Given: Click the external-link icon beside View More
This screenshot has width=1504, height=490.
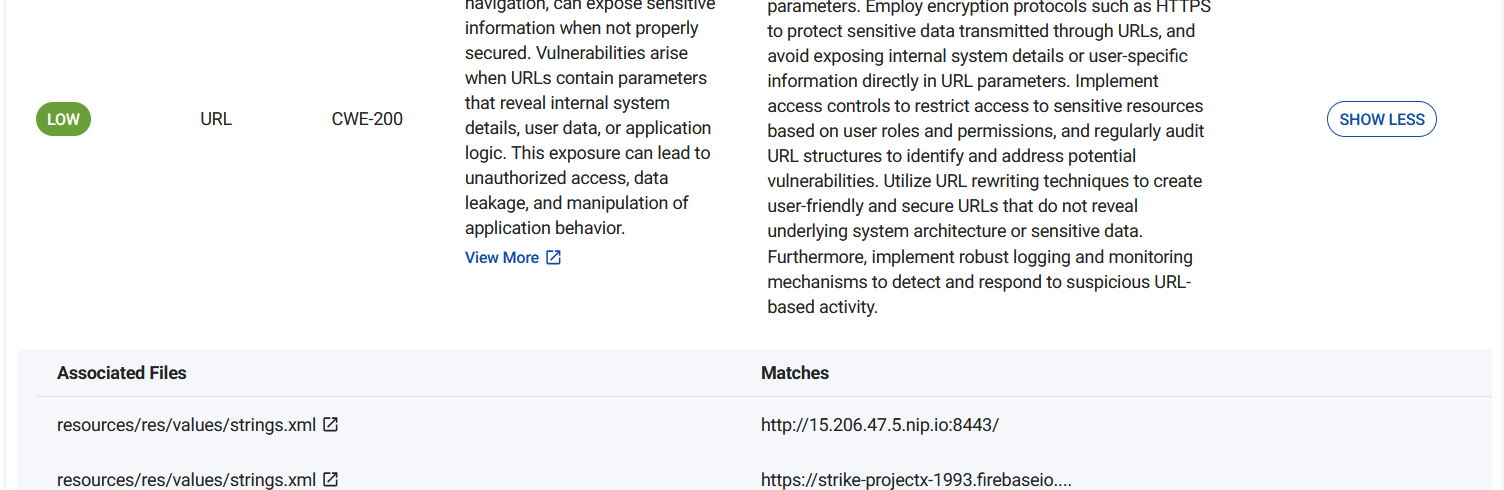Looking at the screenshot, I should 553,257.
